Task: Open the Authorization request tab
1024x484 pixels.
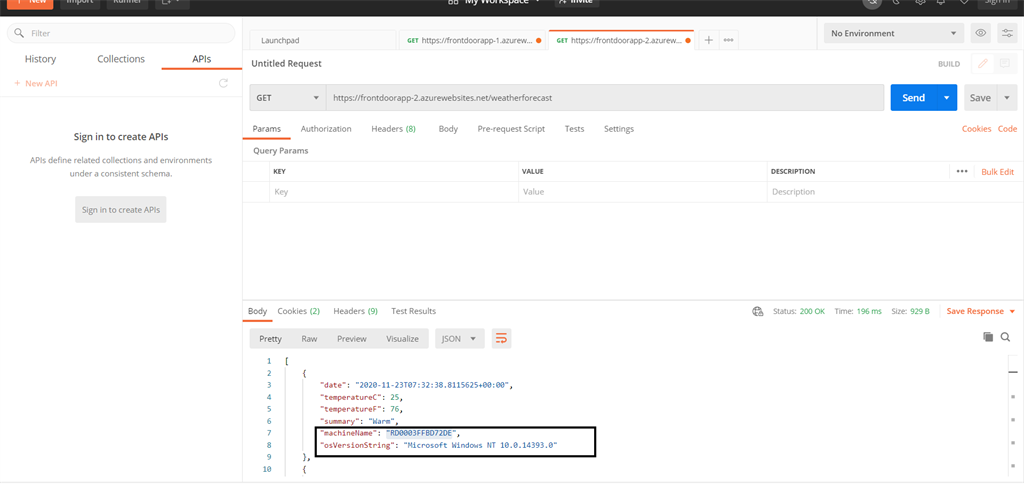Action: (326, 129)
